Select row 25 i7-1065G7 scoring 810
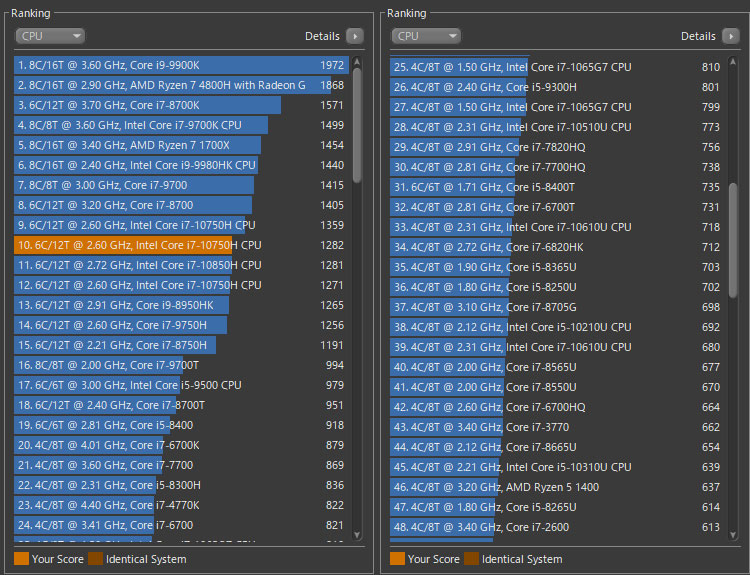 (558, 67)
